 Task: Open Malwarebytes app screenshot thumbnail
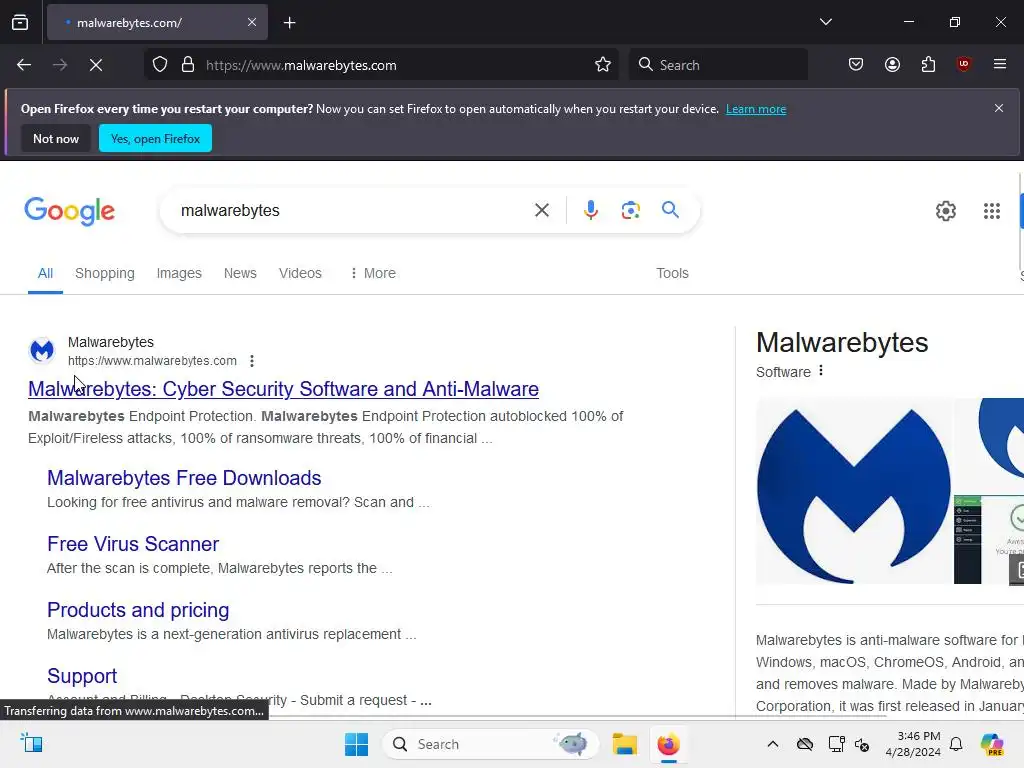(x=989, y=539)
